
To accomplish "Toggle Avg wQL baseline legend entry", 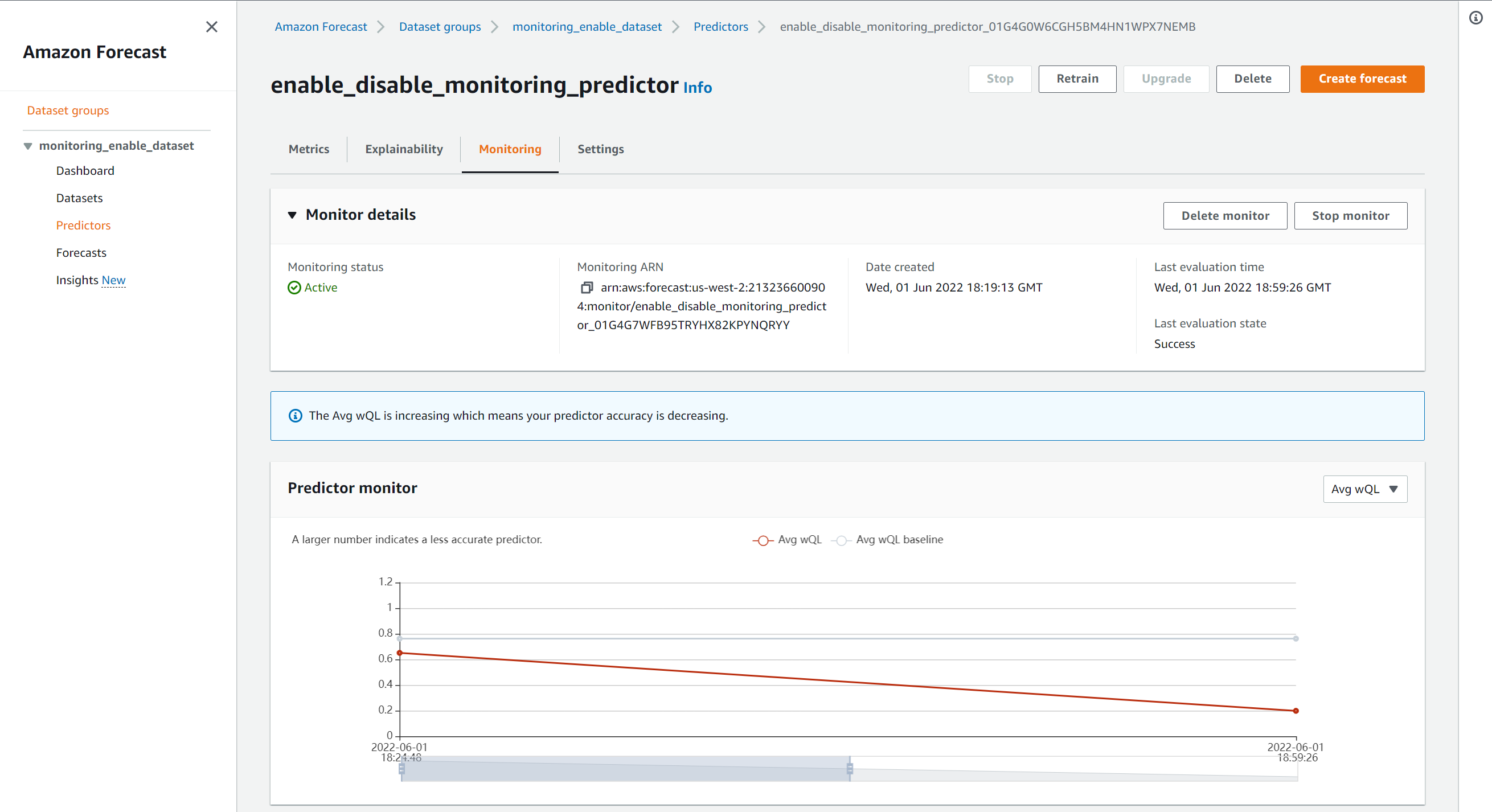I will (888, 539).
